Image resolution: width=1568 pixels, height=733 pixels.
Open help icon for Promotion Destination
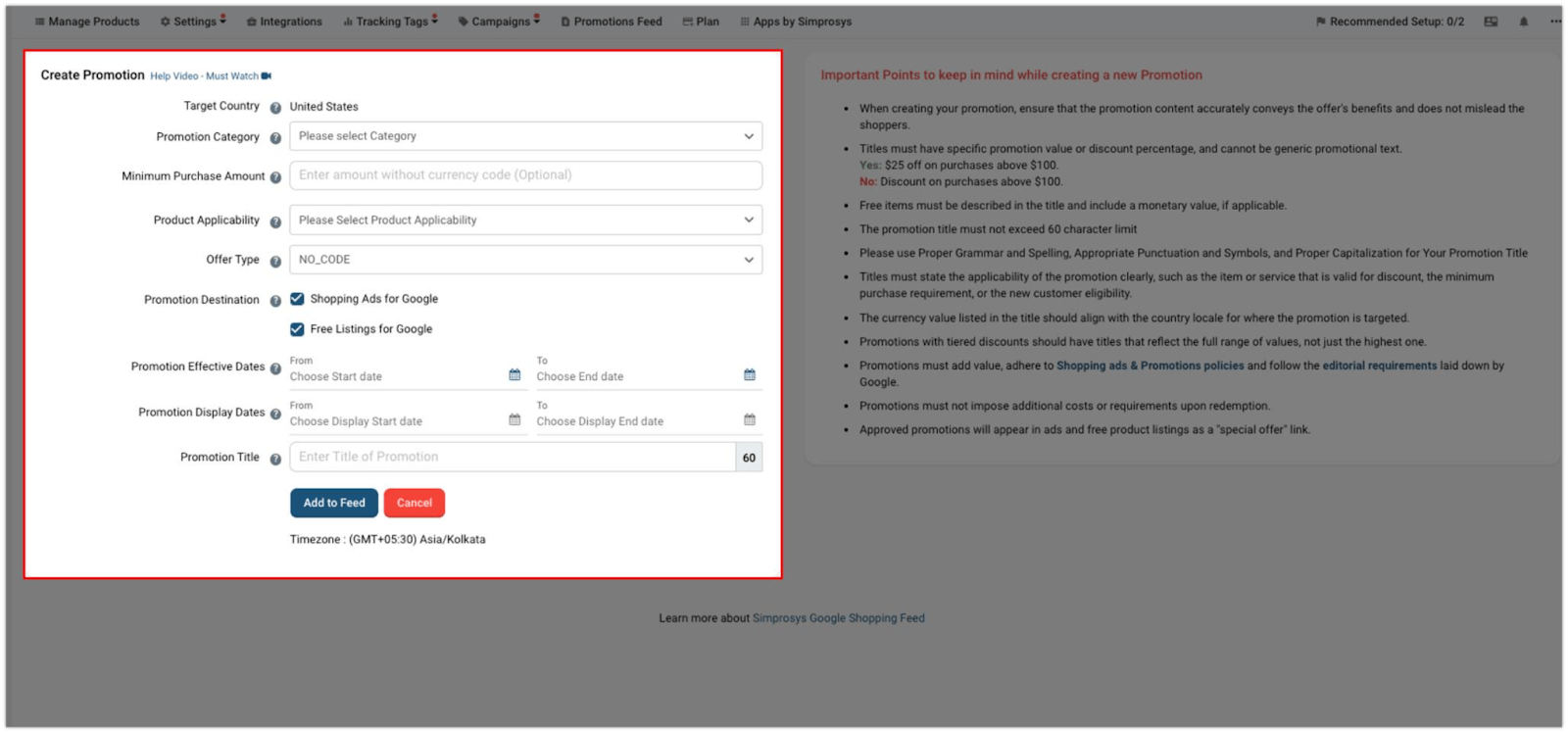click(275, 301)
